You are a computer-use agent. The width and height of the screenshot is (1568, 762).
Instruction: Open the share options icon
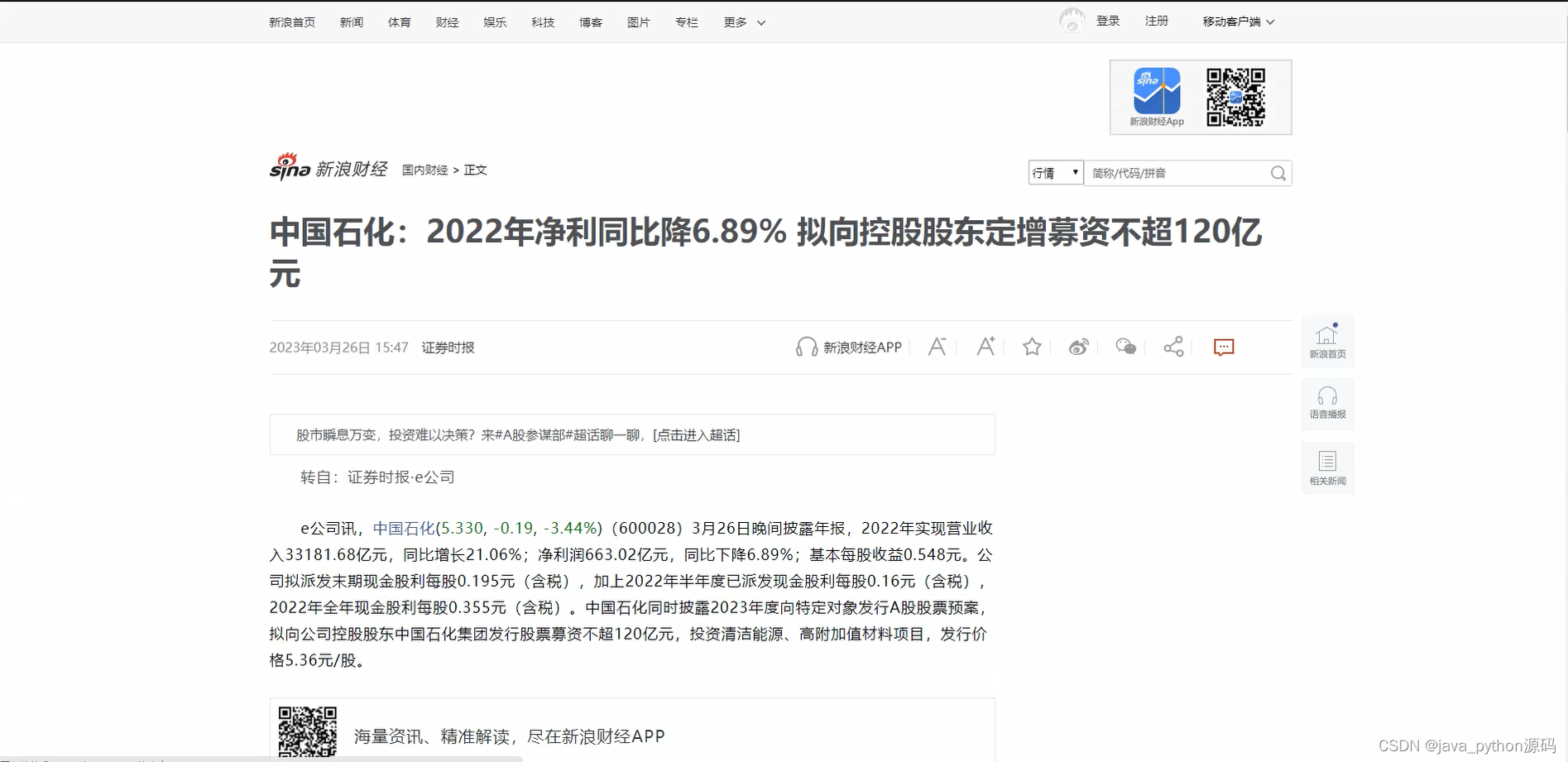tap(1173, 347)
